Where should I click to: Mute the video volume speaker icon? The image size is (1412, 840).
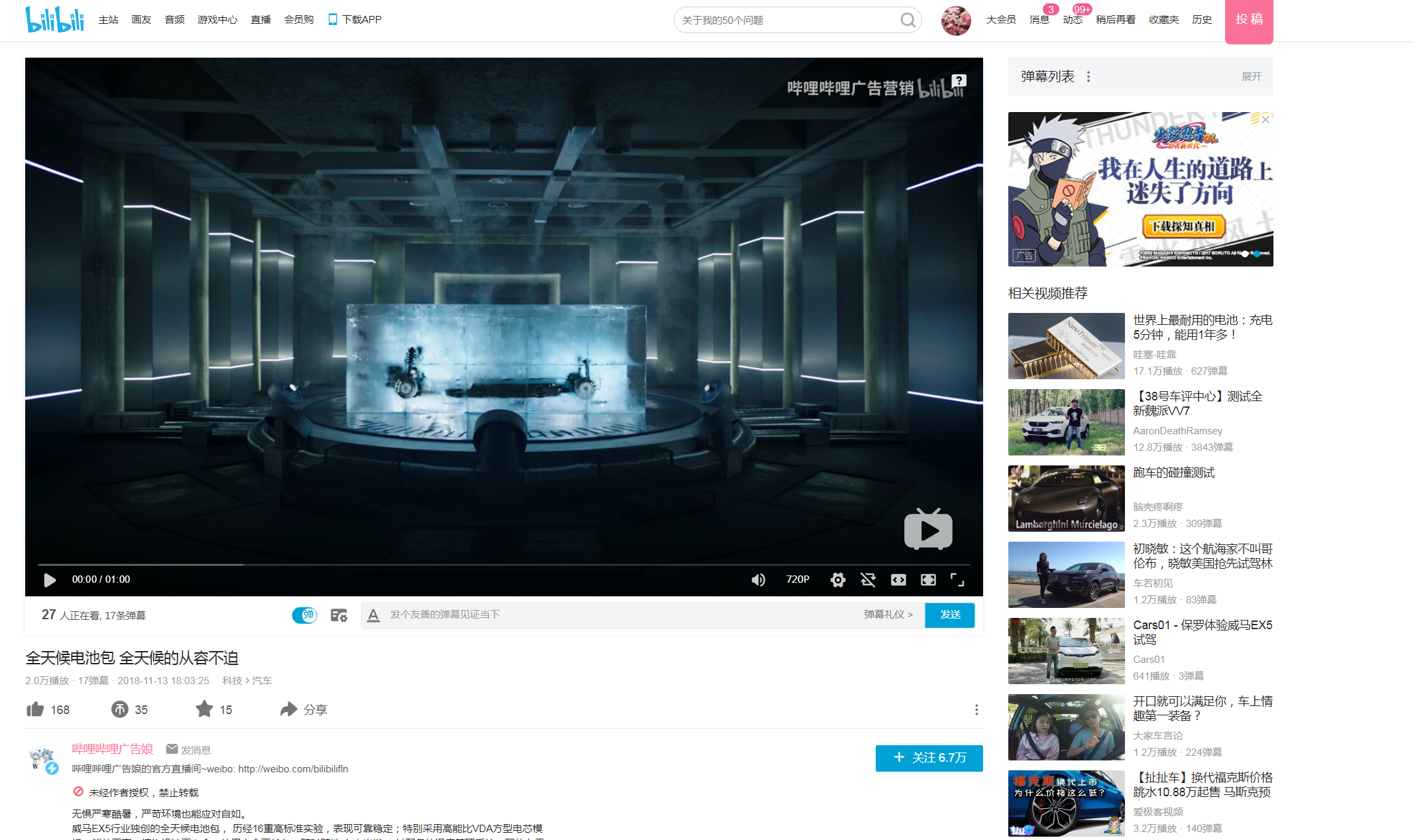(x=758, y=580)
